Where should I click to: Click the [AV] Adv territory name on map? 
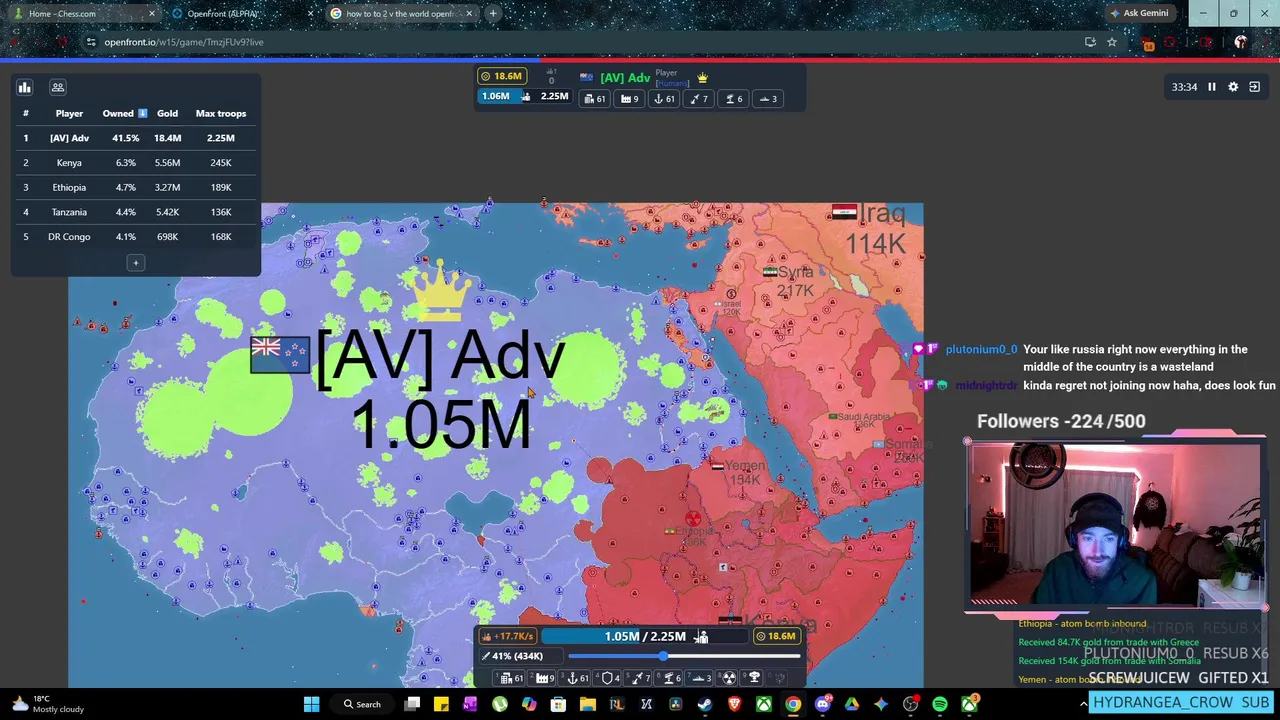pos(440,357)
